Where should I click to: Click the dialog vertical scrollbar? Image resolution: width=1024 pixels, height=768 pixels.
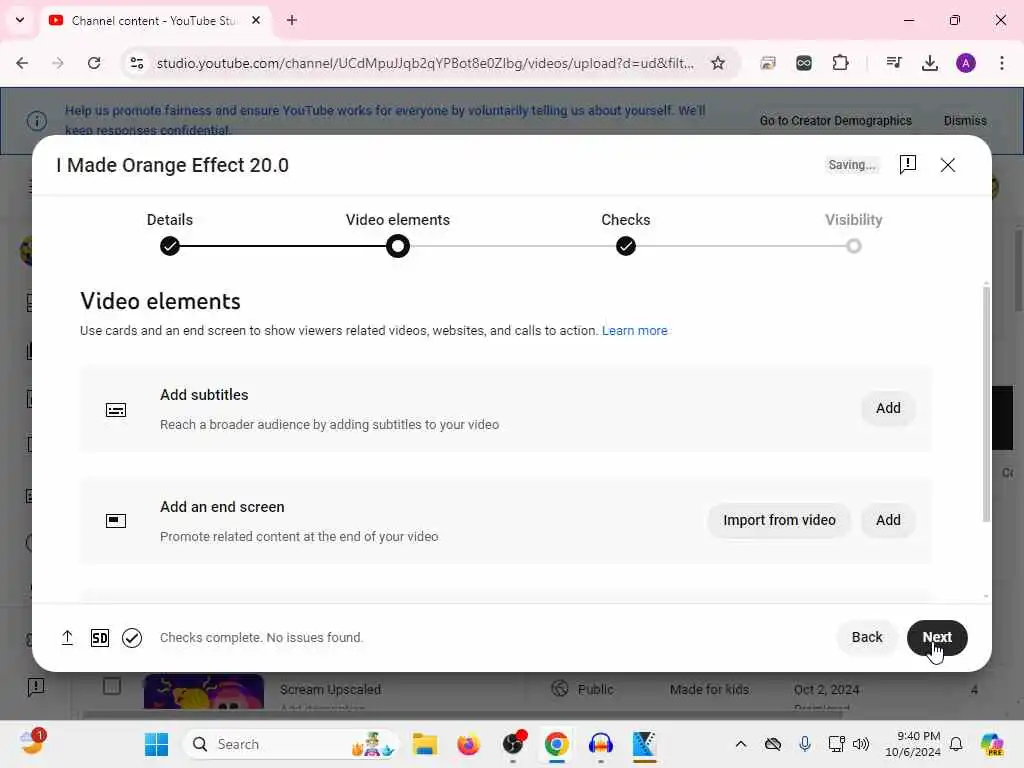986,402
